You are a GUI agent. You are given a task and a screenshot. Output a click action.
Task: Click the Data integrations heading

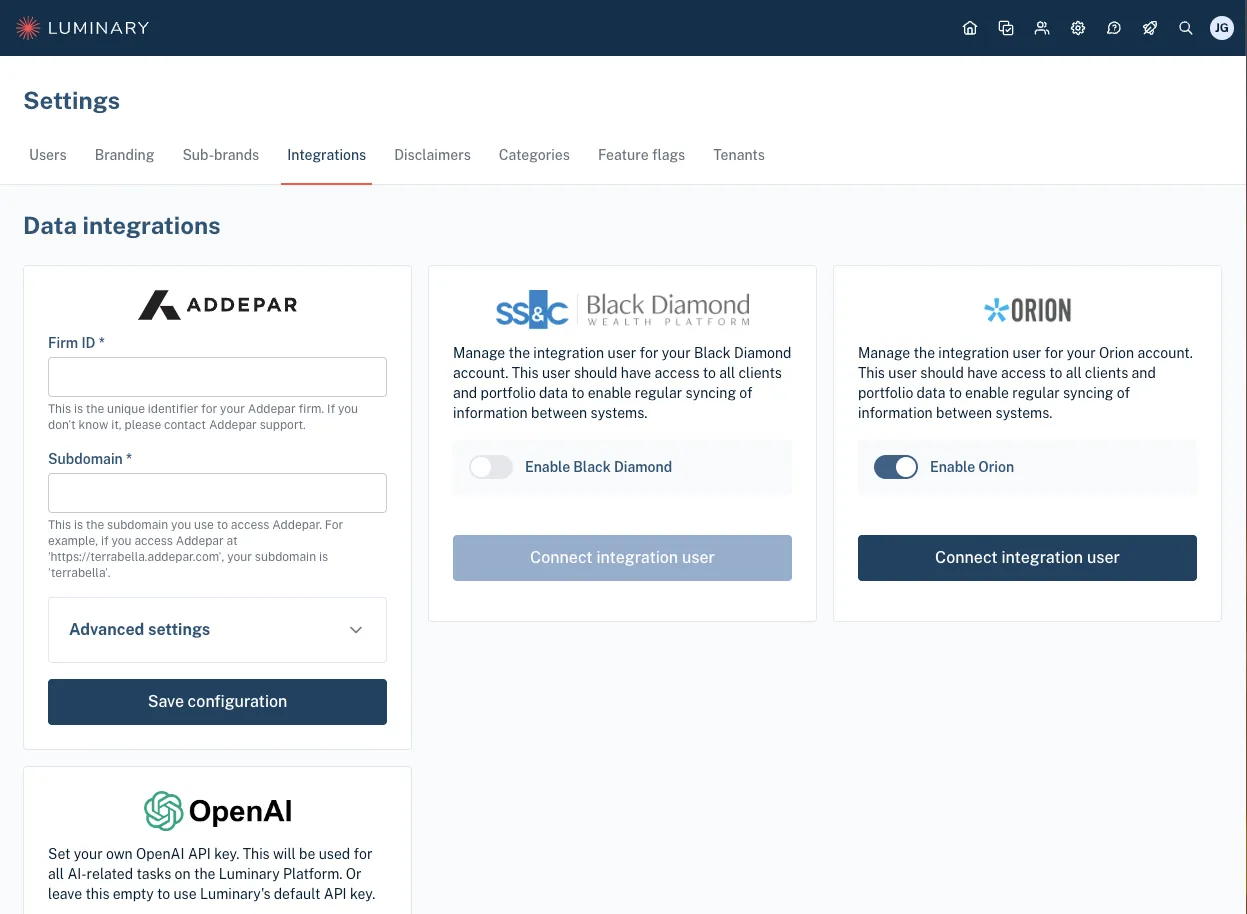[122, 226]
